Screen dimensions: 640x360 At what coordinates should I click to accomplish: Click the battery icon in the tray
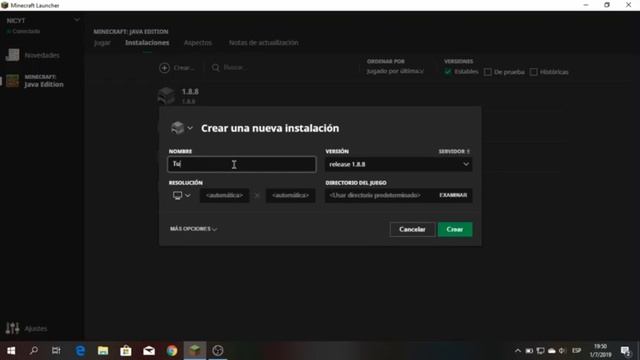[529, 351]
